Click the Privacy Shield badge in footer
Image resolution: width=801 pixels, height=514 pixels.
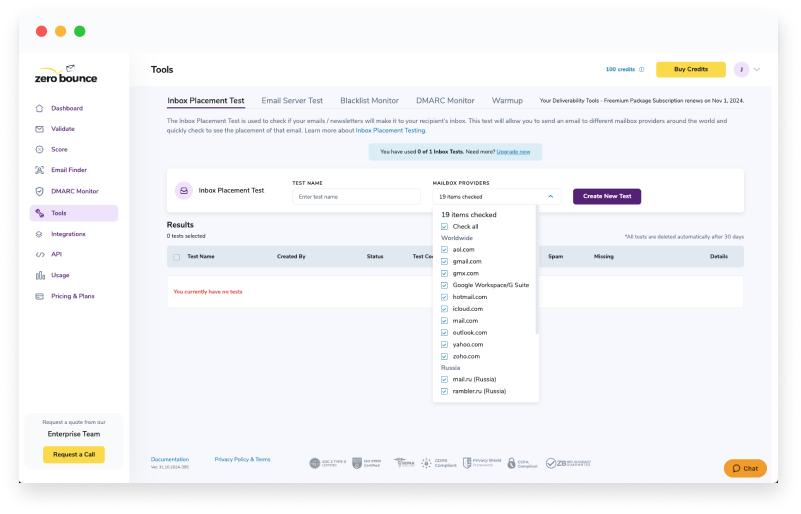click(x=482, y=463)
